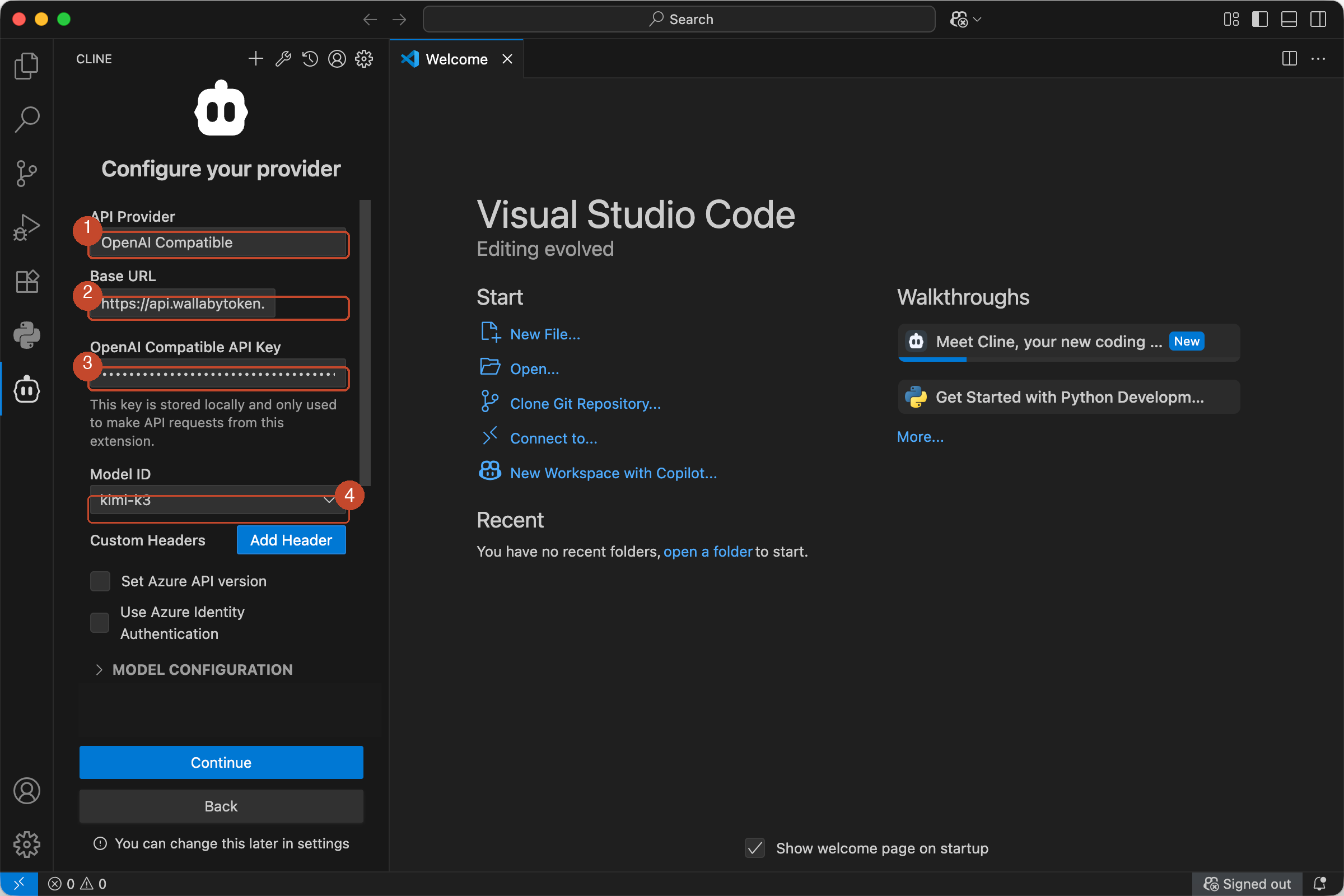
Task: Click Connect to... link
Action: (553, 438)
